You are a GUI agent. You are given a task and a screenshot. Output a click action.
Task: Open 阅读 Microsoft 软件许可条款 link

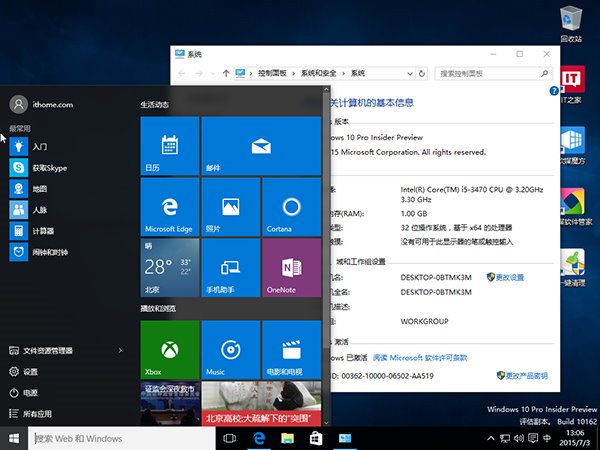point(418,356)
